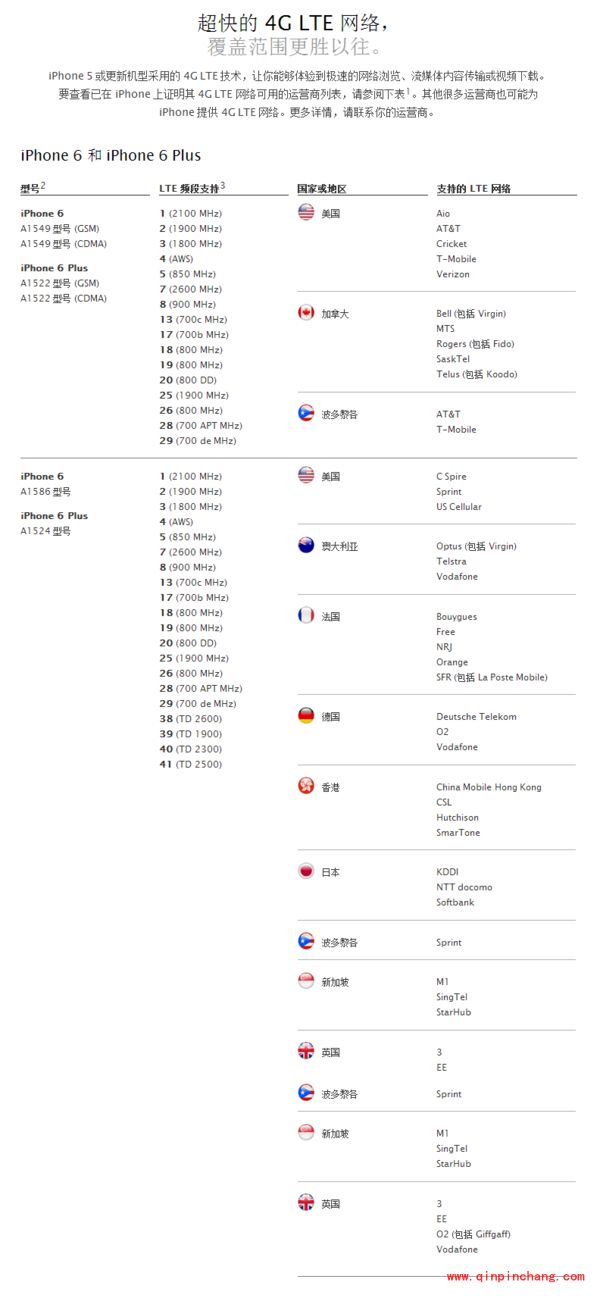600x1298 pixels.
Task: Open footnote 1 in the intro paragraph
Action: 408,90
